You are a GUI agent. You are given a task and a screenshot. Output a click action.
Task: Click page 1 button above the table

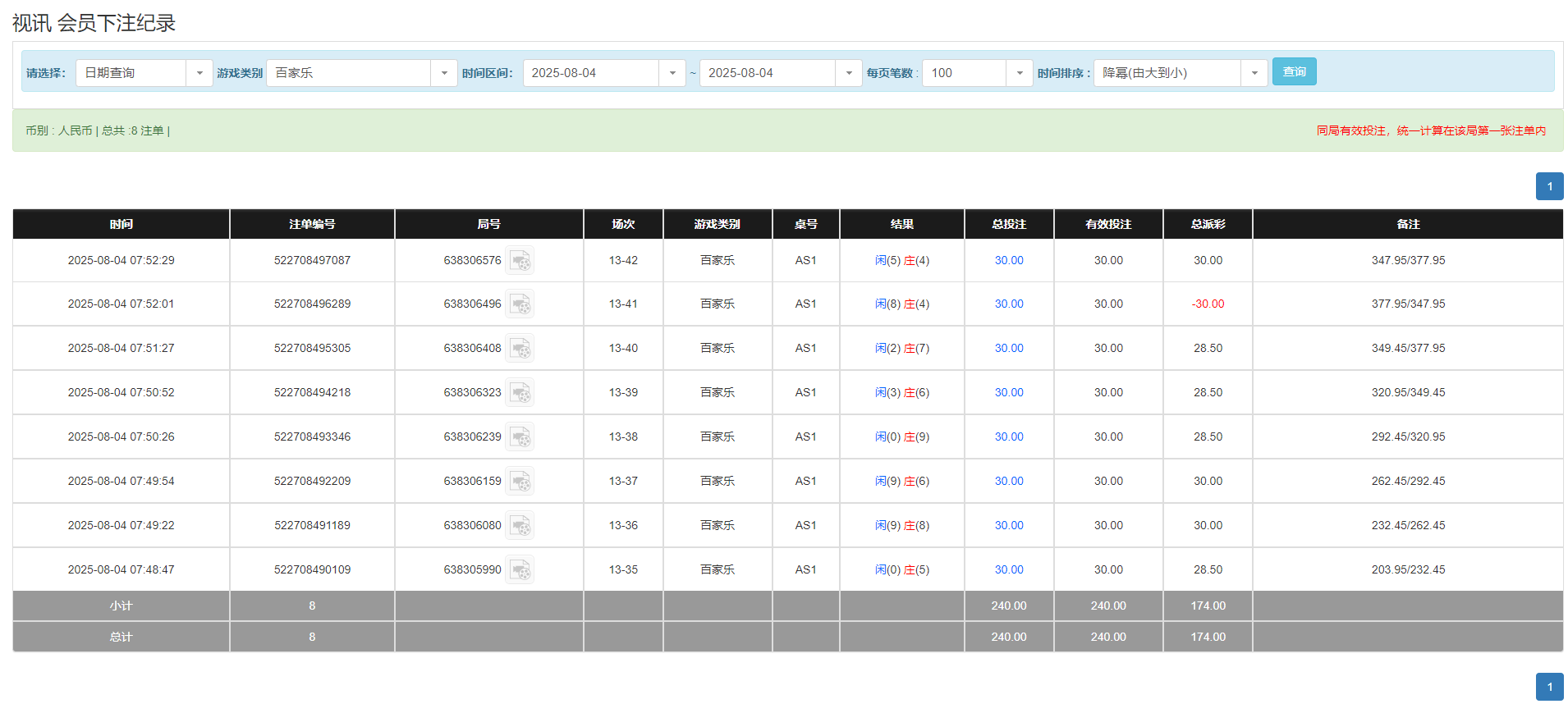click(1549, 186)
